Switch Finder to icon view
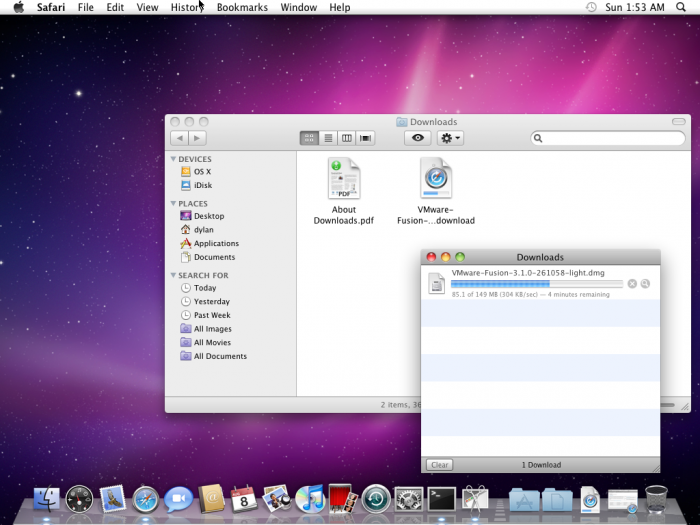Image resolution: width=700 pixels, height=525 pixels. tap(309, 138)
